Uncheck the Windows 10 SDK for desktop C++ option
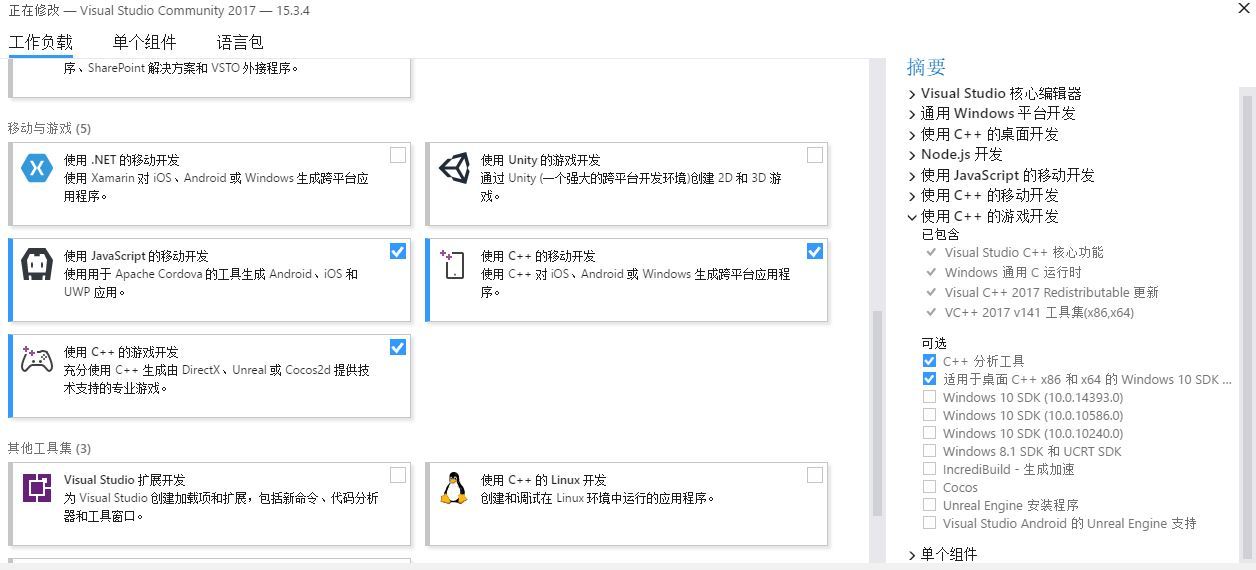 click(930, 379)
